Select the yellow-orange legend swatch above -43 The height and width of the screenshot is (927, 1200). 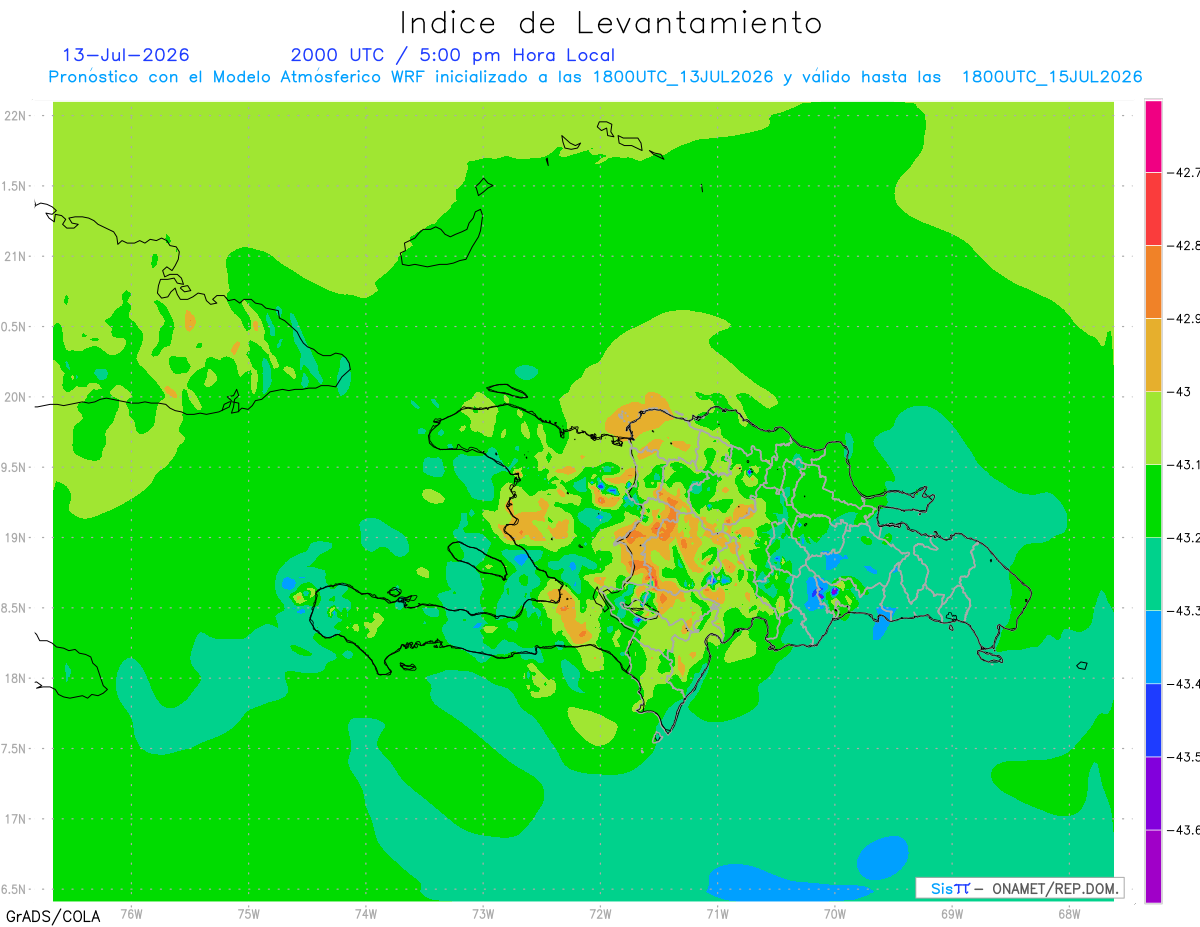(1153, 355)
